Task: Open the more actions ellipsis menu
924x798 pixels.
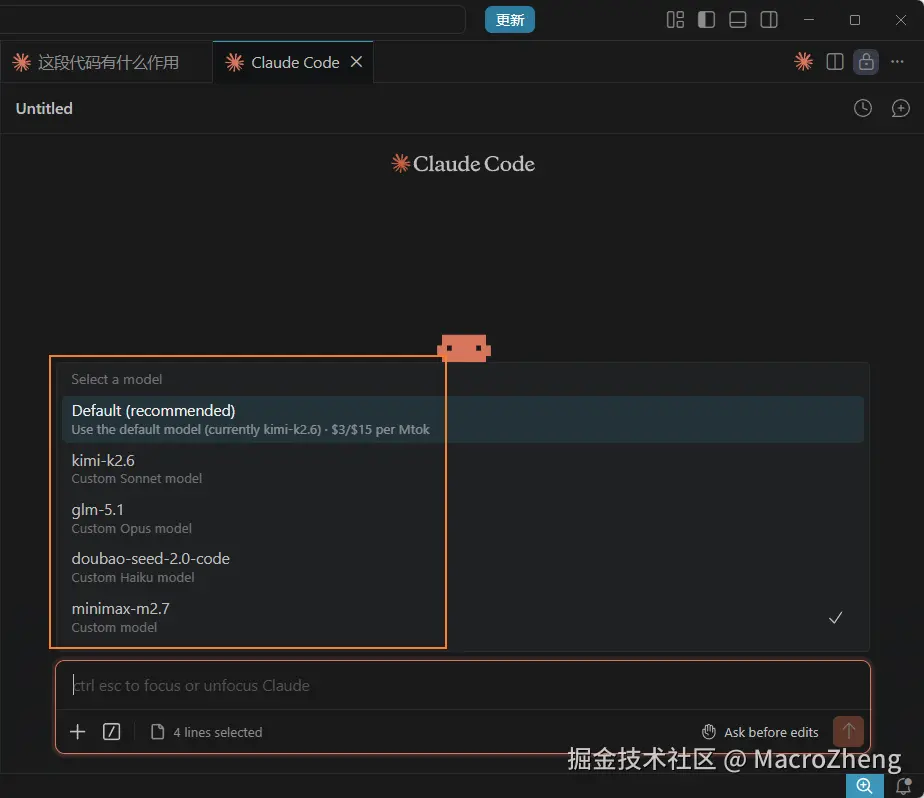Action: click(897, 61)
